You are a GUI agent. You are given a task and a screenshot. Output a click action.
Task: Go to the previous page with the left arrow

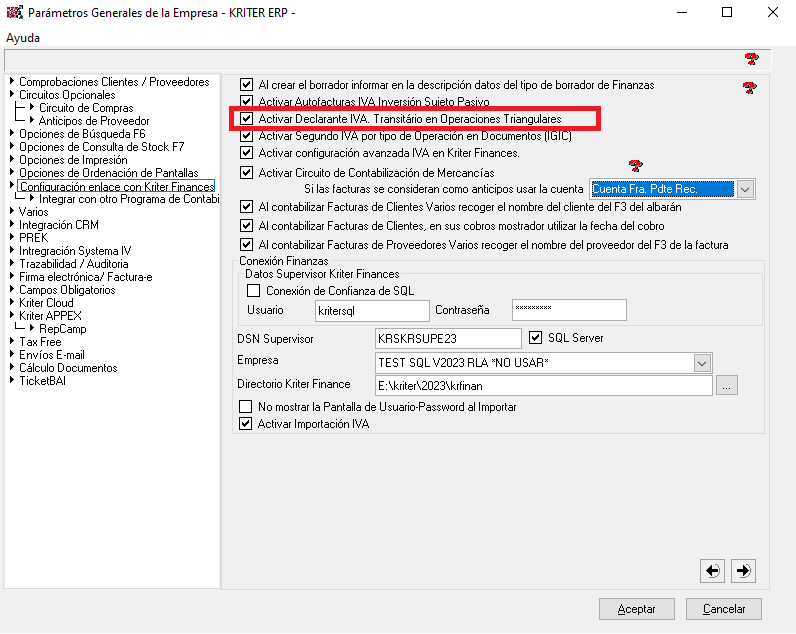712,571
